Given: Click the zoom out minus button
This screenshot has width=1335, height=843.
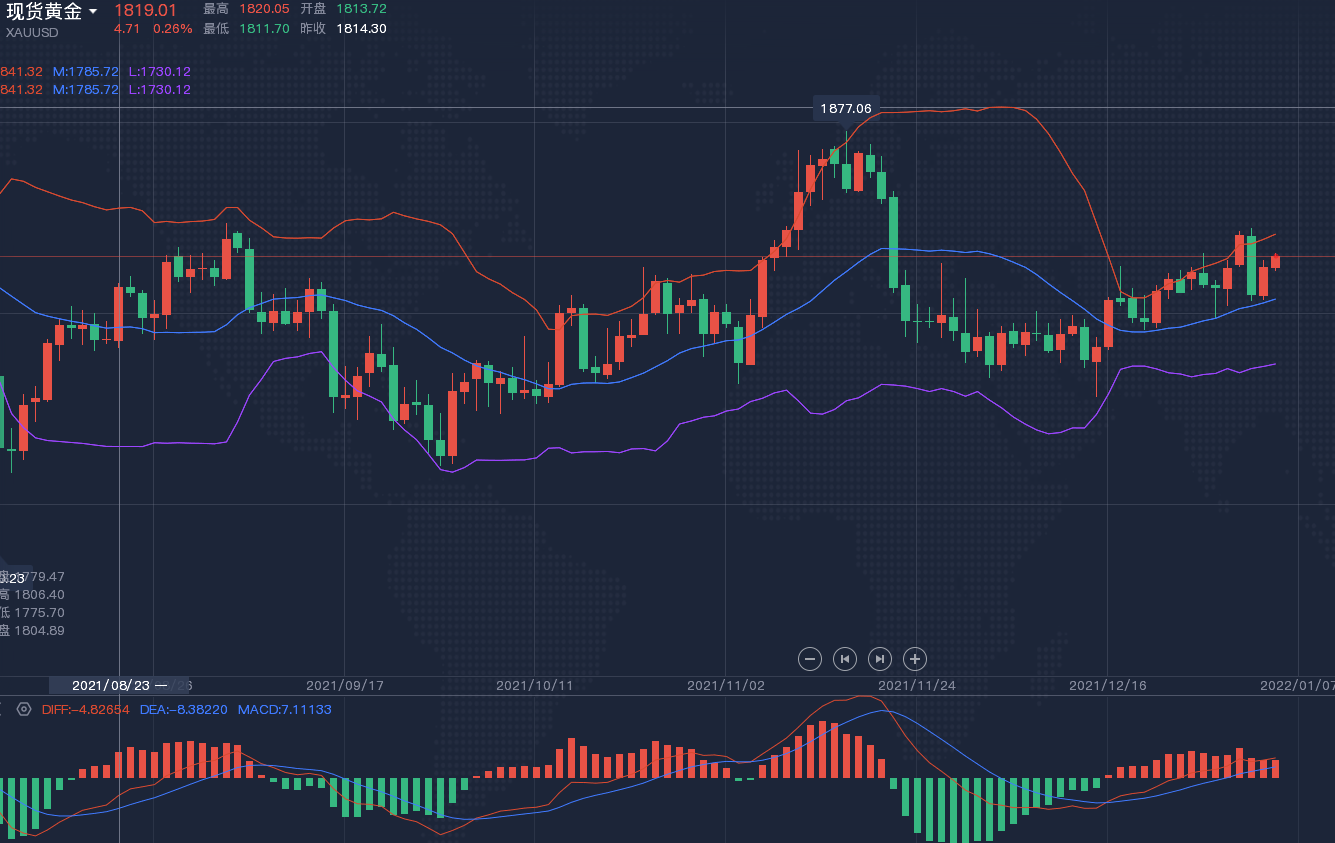Looking at the screenshot, I should (x=810, y=658).
